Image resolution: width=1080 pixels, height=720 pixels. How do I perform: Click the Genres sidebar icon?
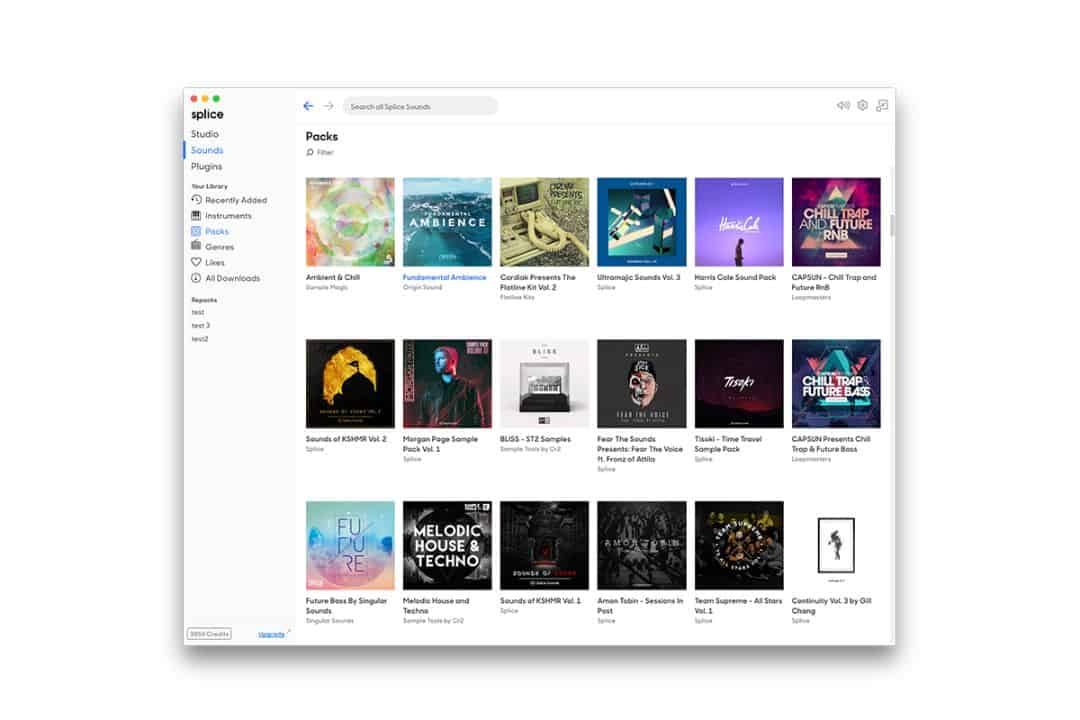tap(196, 246)
